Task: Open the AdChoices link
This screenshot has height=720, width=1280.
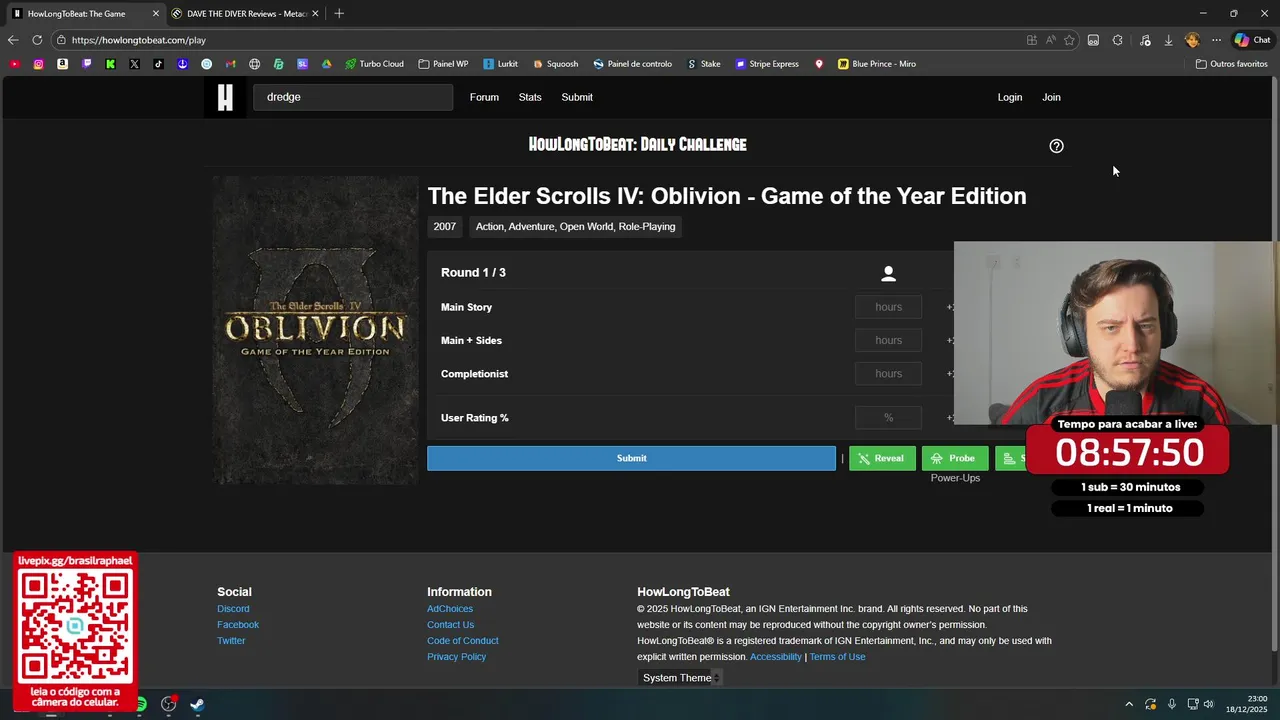Action: coord(450,609)
